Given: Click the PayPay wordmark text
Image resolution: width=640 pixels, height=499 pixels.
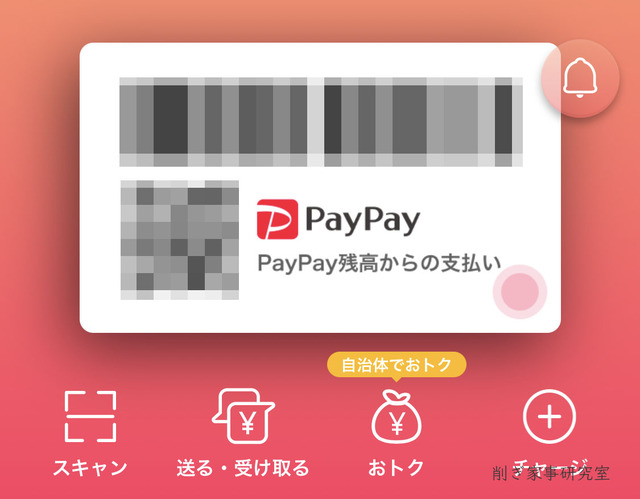Looking at the screenshot, I should tap(362, 220).
